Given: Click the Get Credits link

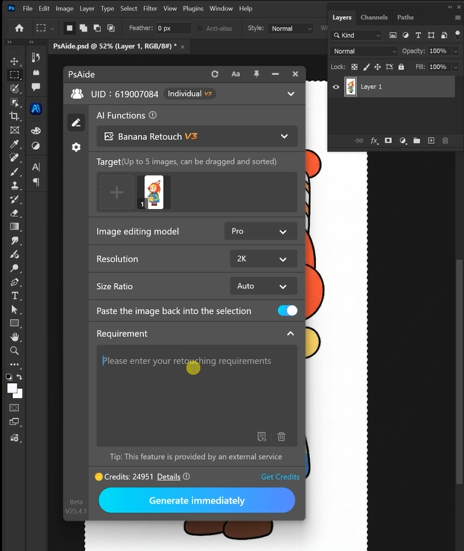Looking at the screenshot, I should coord(280,477).
